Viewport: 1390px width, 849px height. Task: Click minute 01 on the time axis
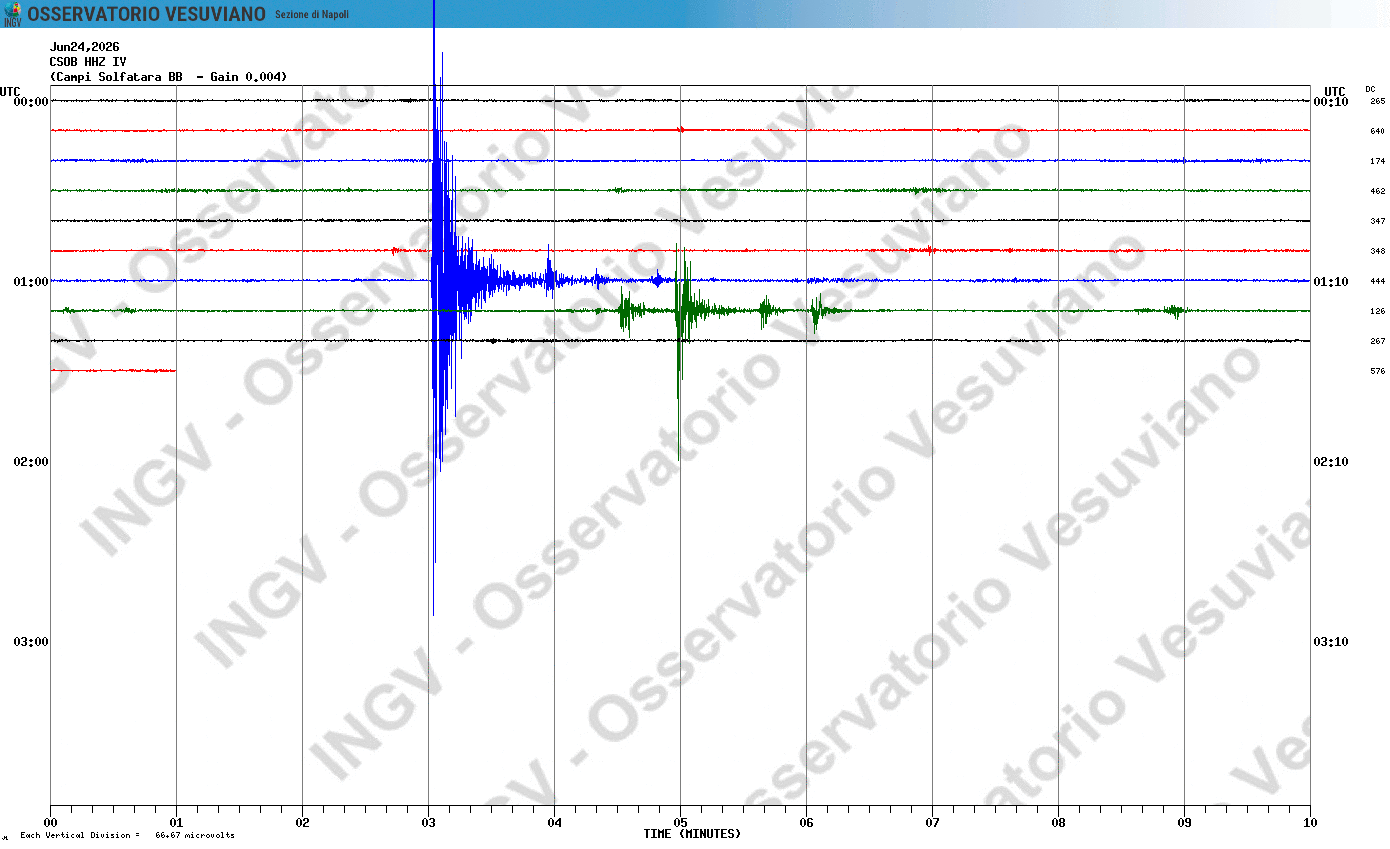[x=176, y=823]
